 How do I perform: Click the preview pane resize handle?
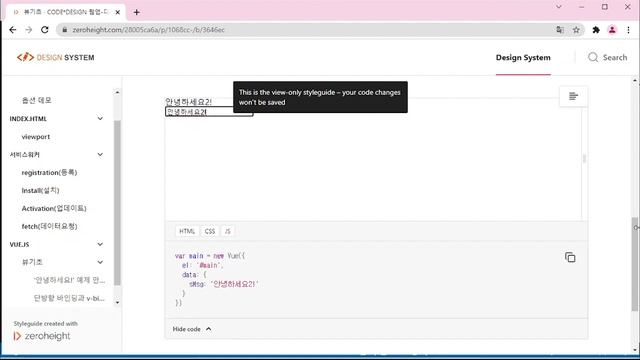584,158
